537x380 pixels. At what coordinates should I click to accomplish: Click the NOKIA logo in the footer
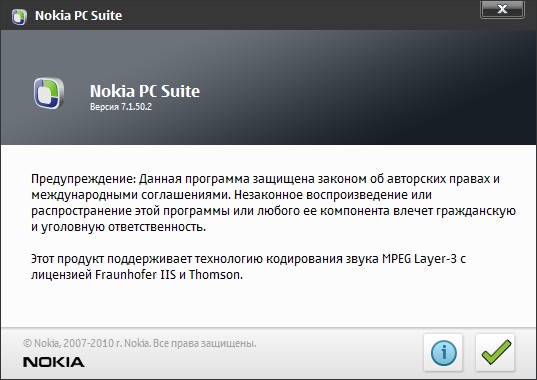tap(53, 362)
